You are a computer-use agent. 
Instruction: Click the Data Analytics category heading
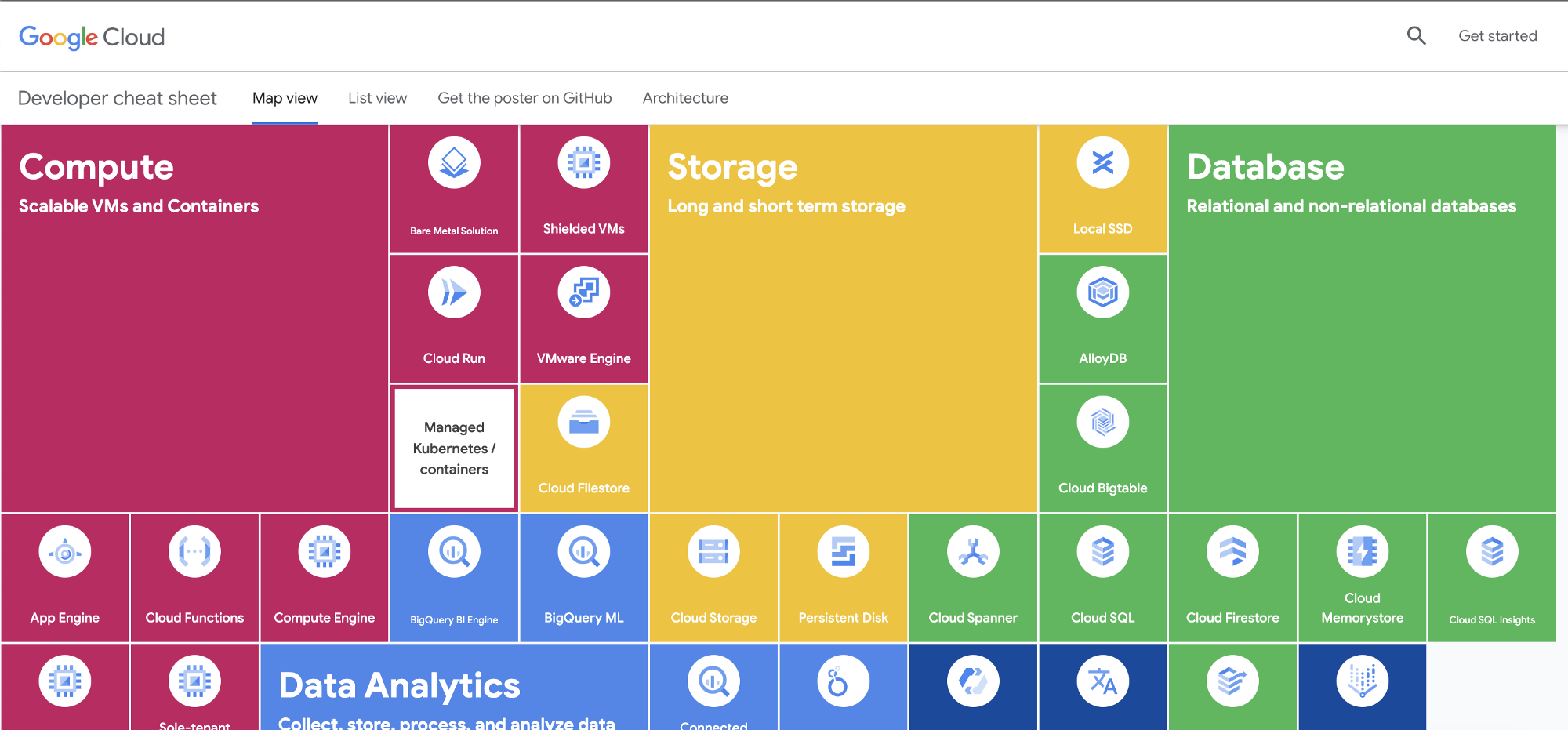point(400,686)
